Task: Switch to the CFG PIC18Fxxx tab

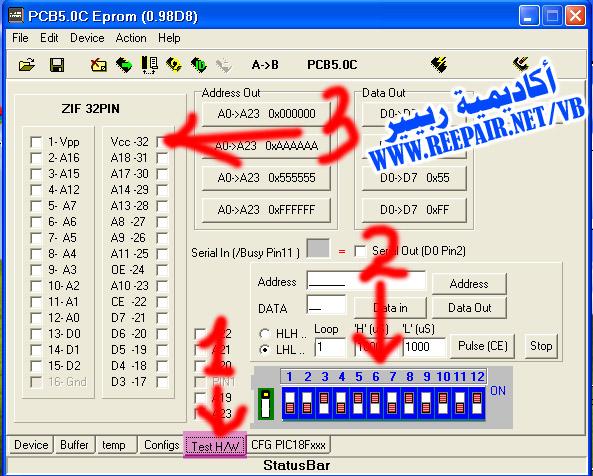Action: point(288,445)
